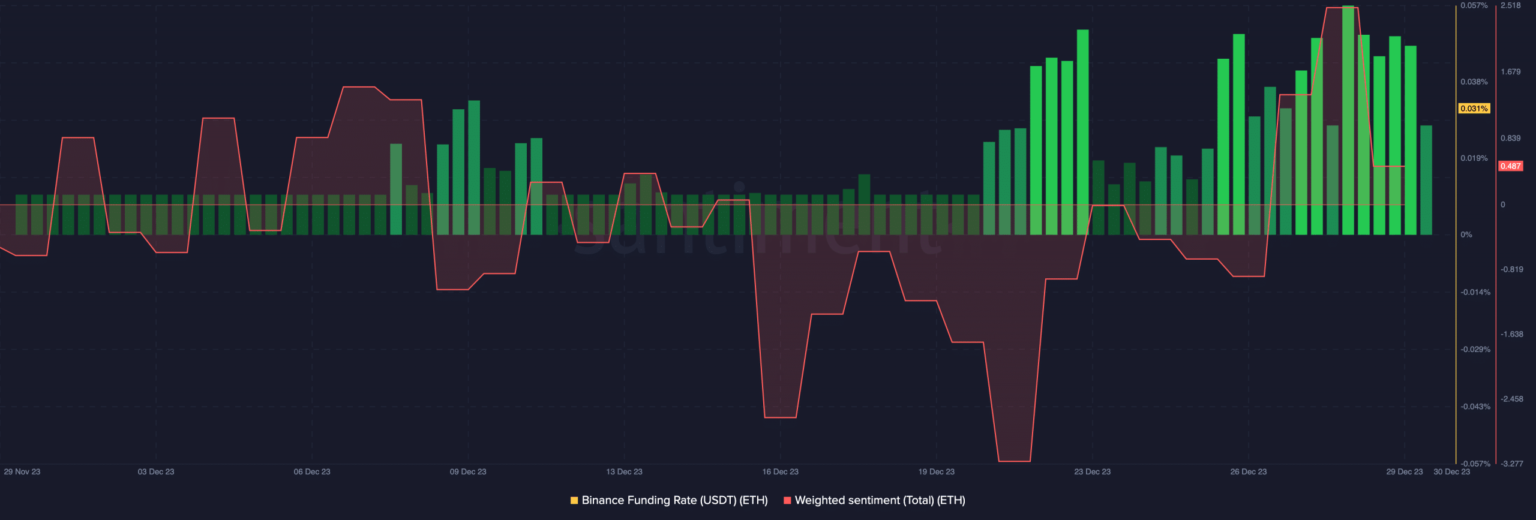Screen dimensions: 1536x520
Task: Click the 2.518 top sentiment axis value
Action: pos(1510,6)
